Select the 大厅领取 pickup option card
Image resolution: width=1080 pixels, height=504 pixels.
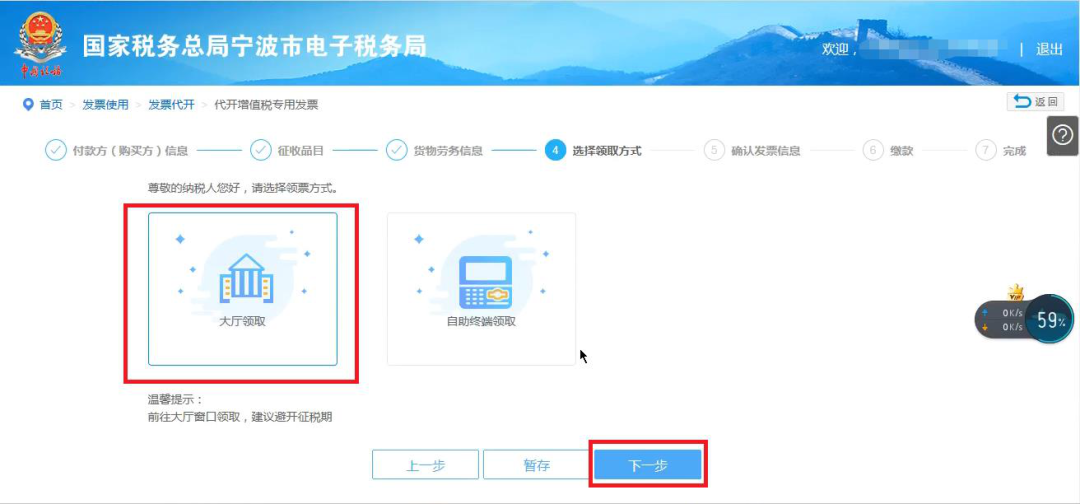[x=242, y=288]
